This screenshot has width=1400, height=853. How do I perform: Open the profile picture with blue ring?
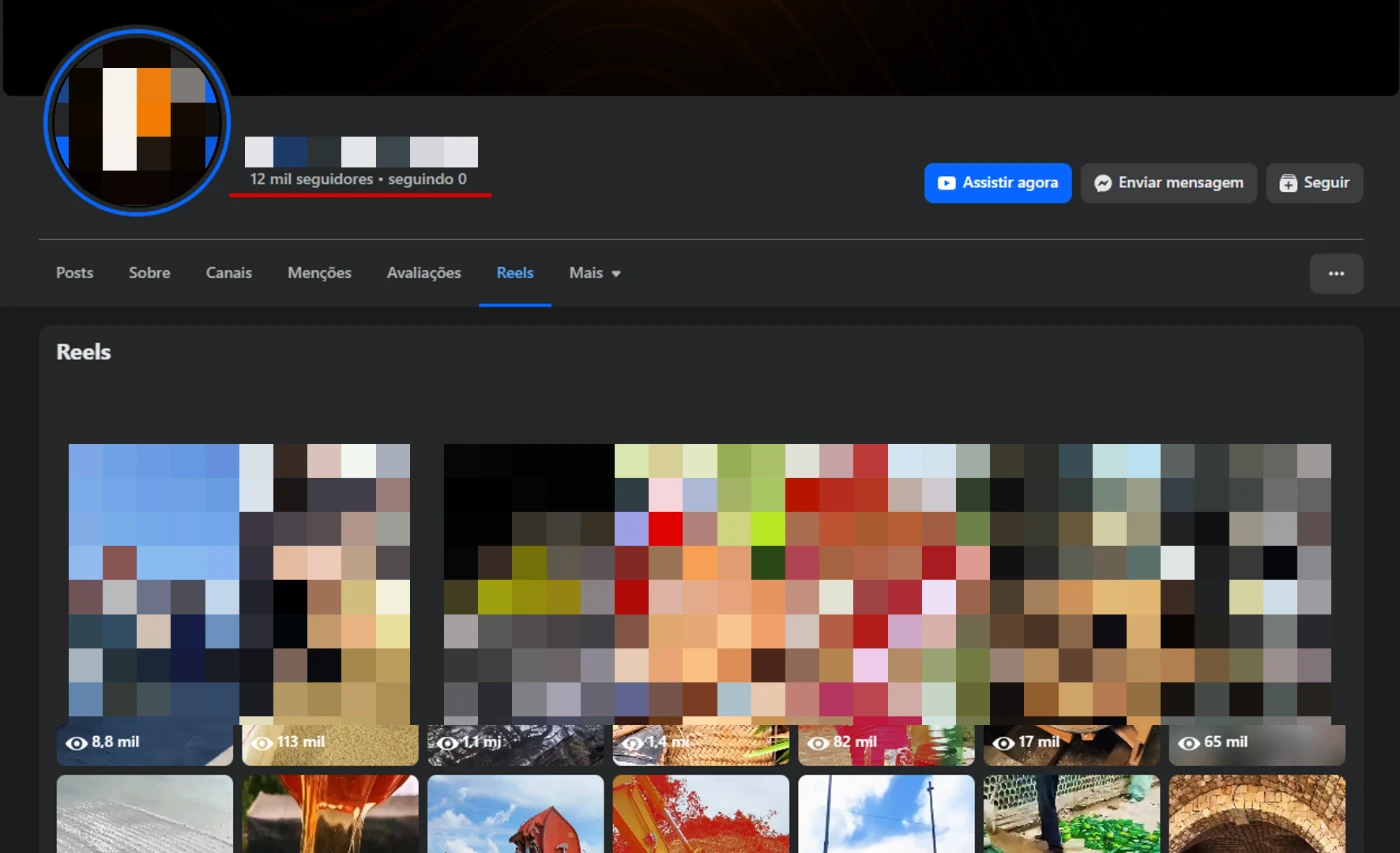(137, 121)
